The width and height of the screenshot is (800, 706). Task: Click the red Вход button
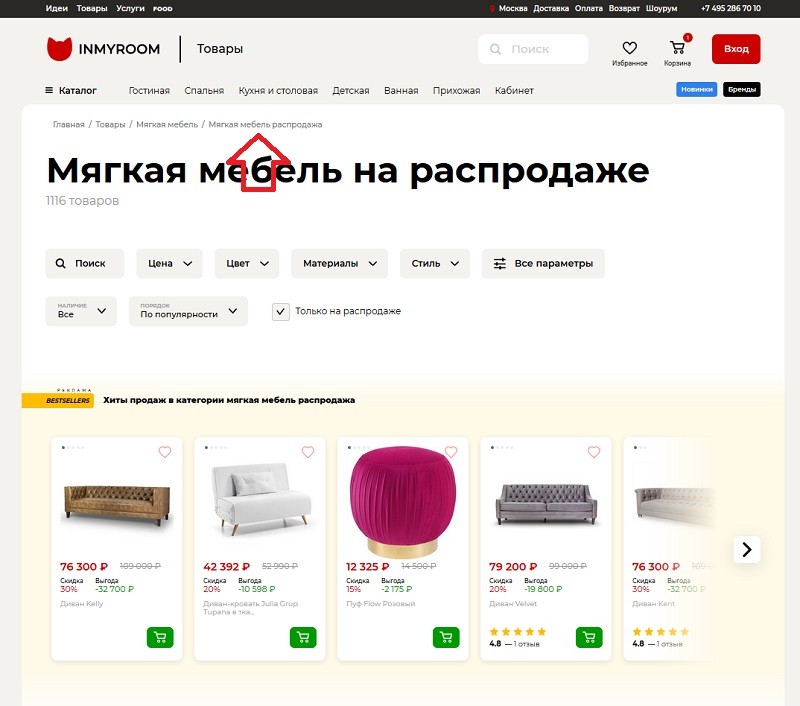[x=736, y=49]
